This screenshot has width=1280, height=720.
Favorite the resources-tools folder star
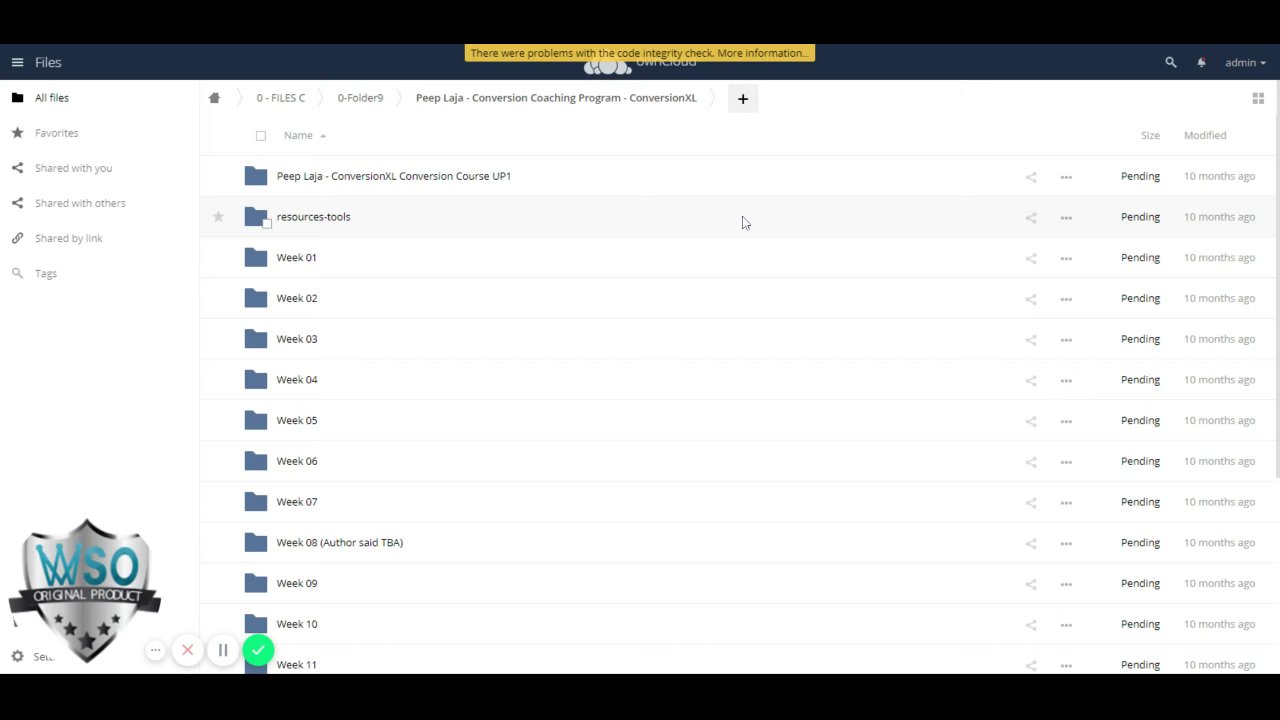coord(218,216)
